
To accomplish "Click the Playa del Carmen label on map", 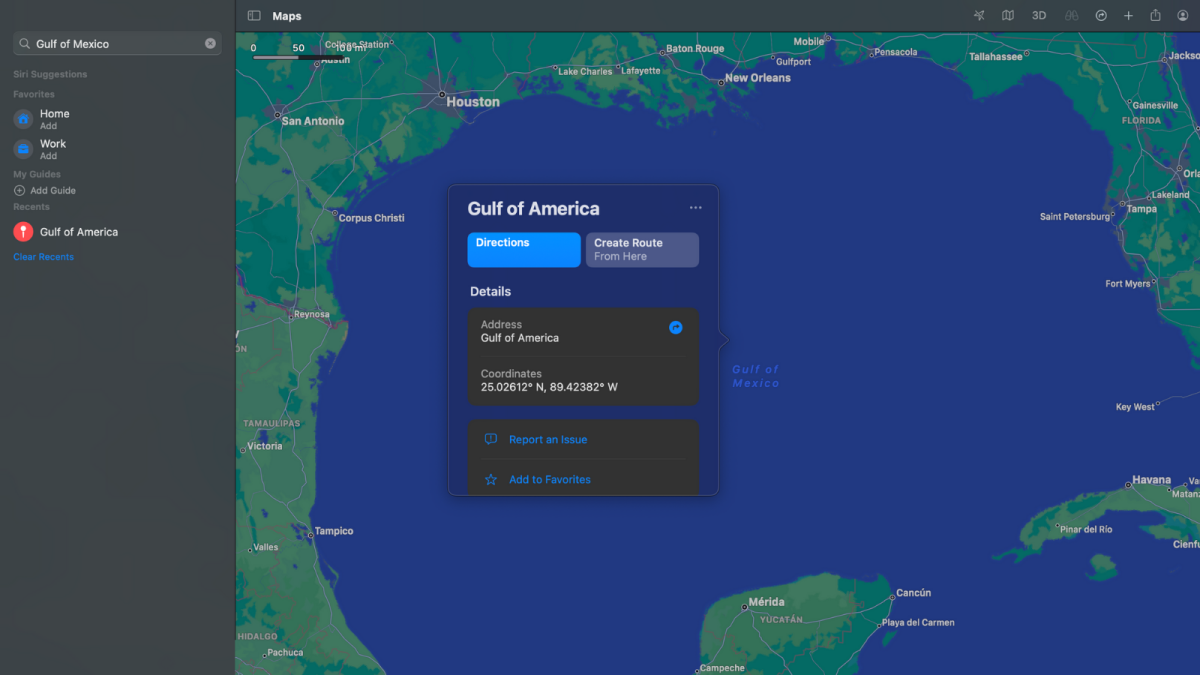I will click(x=918, y=622).
